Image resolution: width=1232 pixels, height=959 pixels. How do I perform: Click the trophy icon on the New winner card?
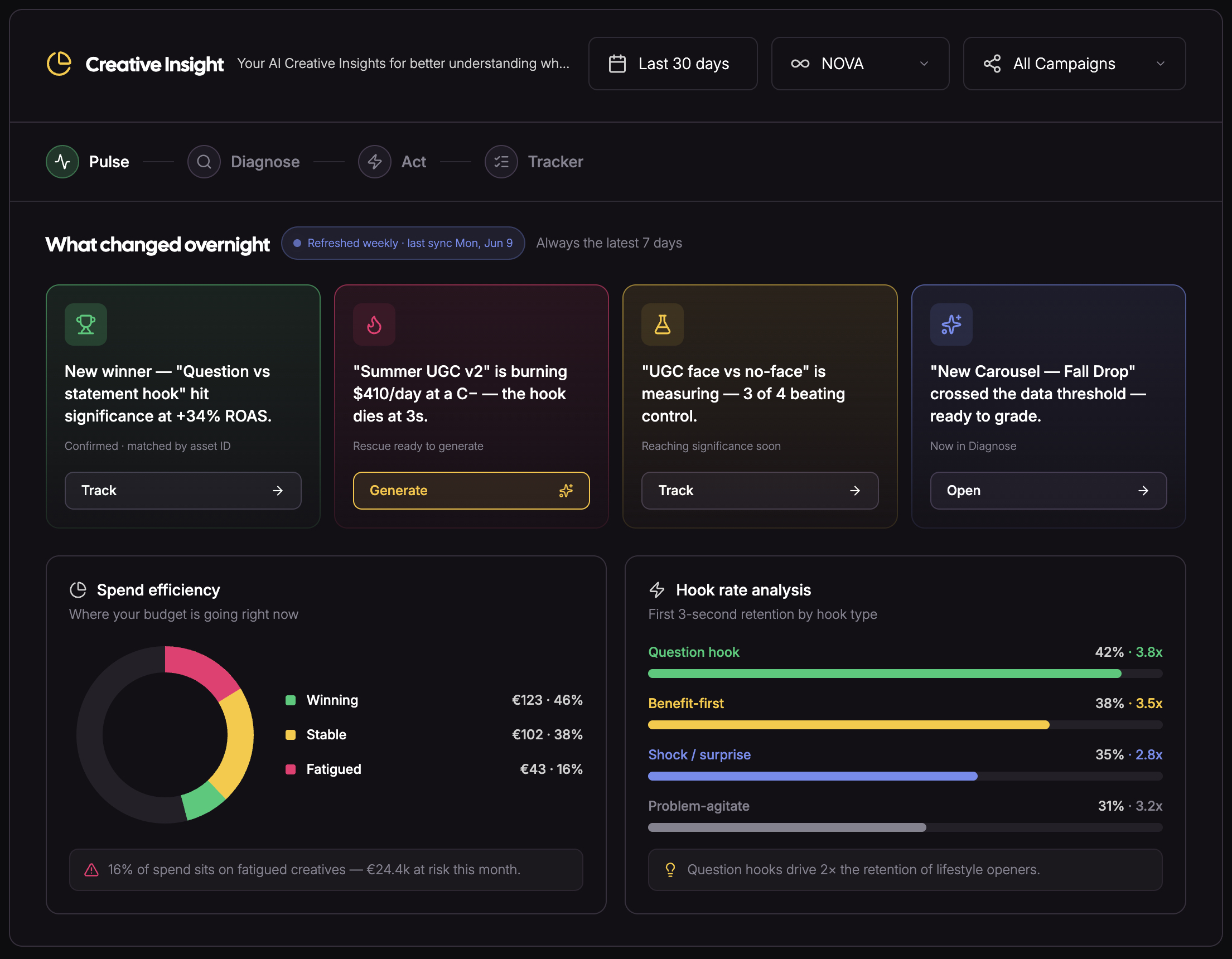(86, 324)
